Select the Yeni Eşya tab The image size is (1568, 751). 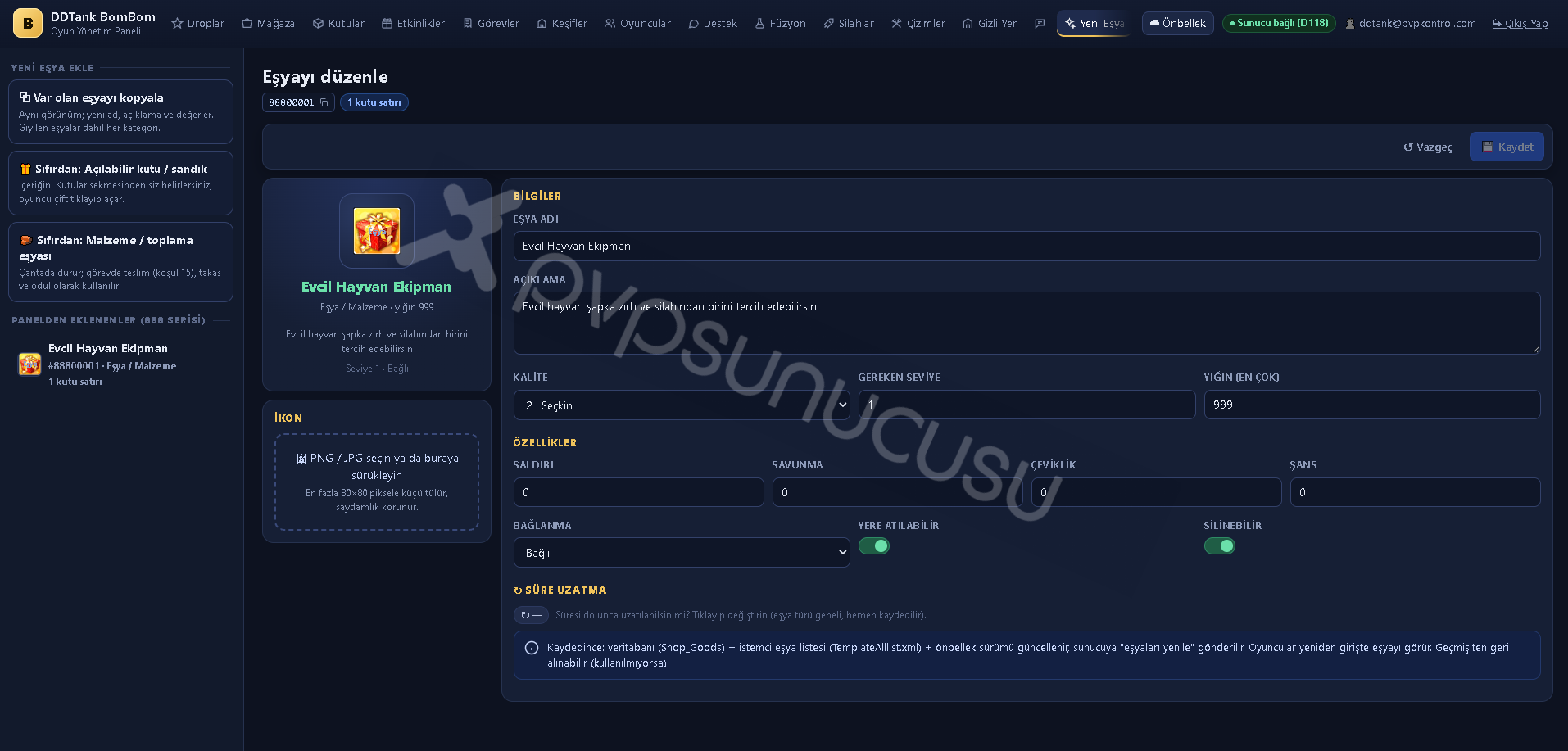[1094, 23]
